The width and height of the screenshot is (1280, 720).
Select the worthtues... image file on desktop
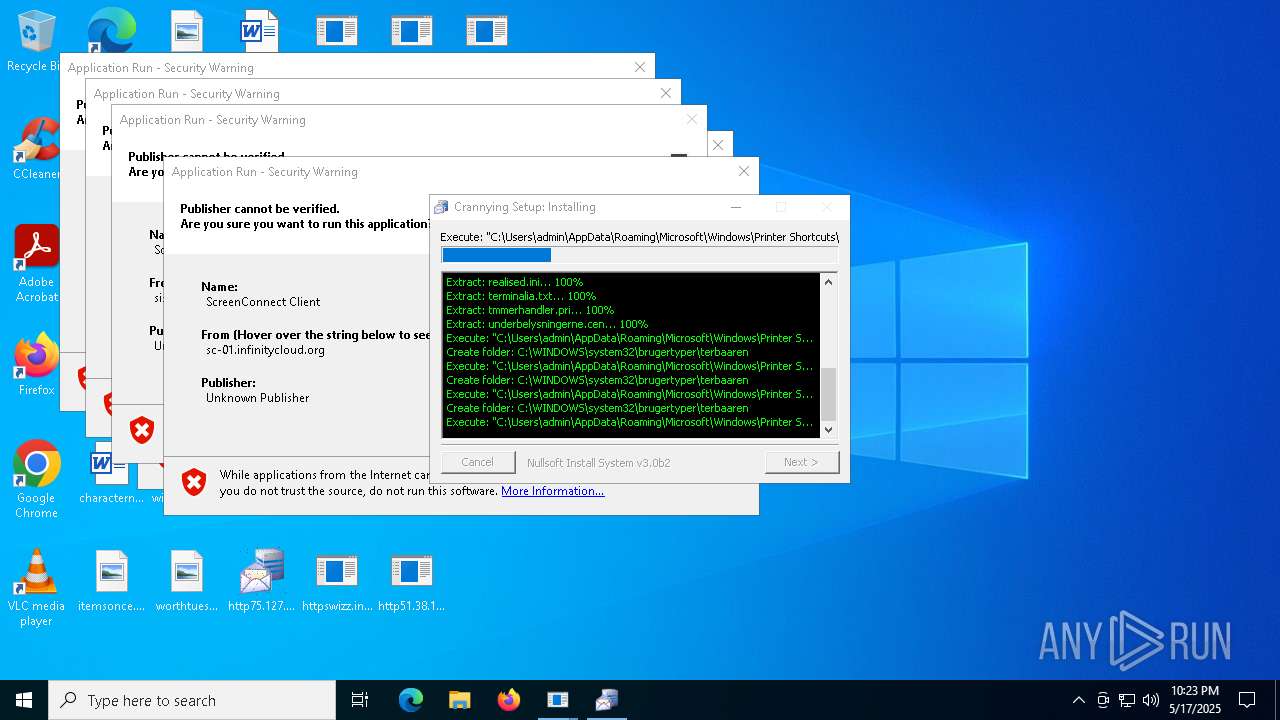187,580
